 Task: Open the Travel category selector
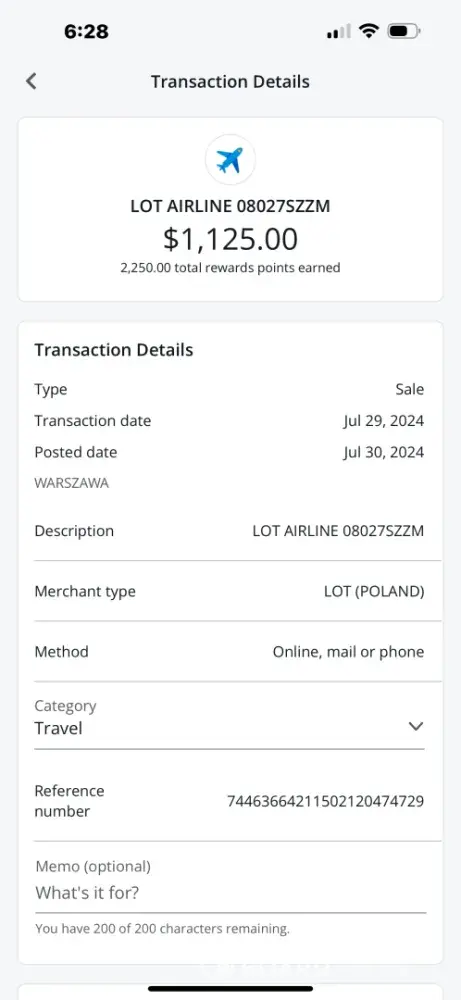229,717
